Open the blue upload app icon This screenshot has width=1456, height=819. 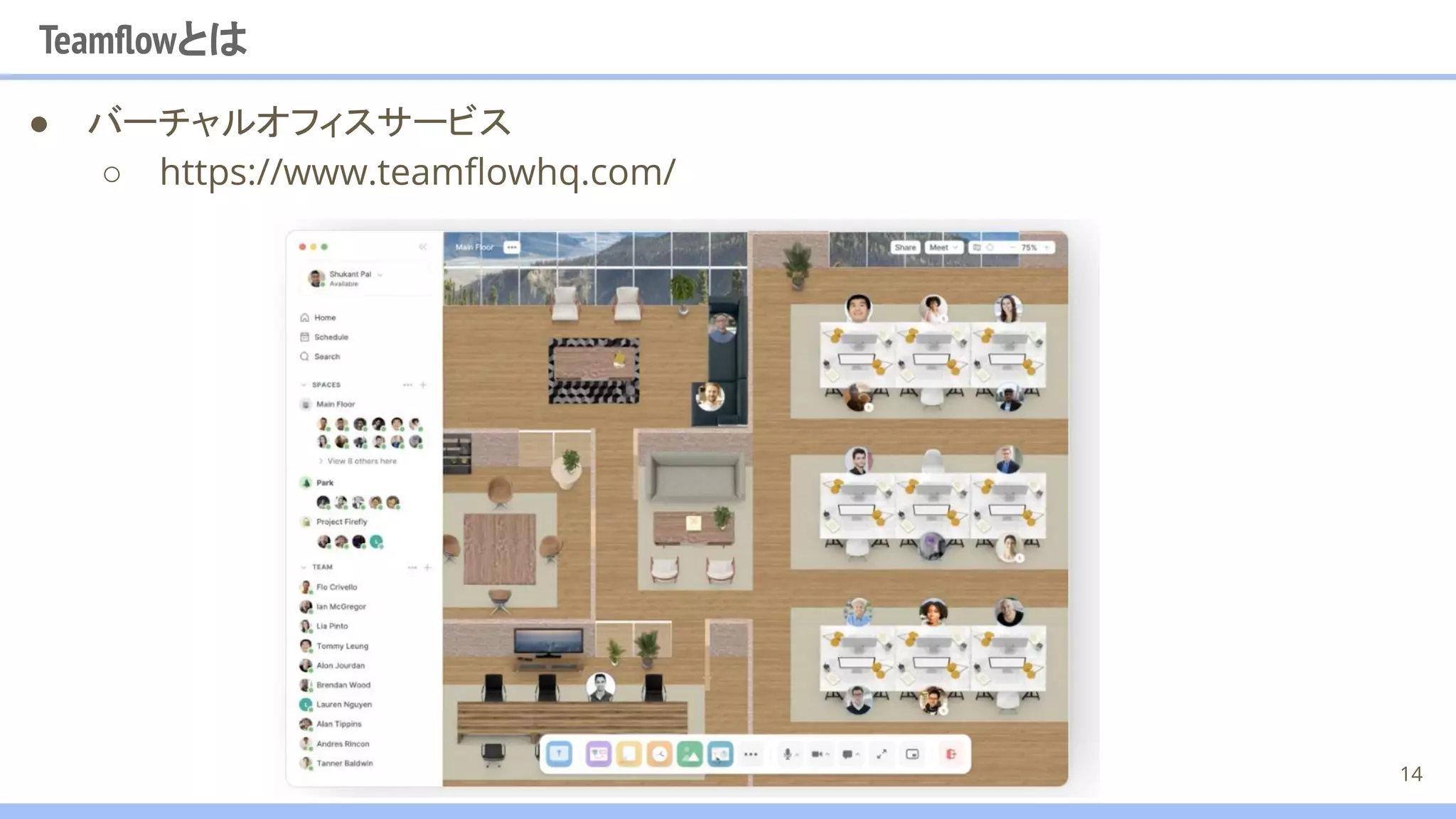click(560, 754)
